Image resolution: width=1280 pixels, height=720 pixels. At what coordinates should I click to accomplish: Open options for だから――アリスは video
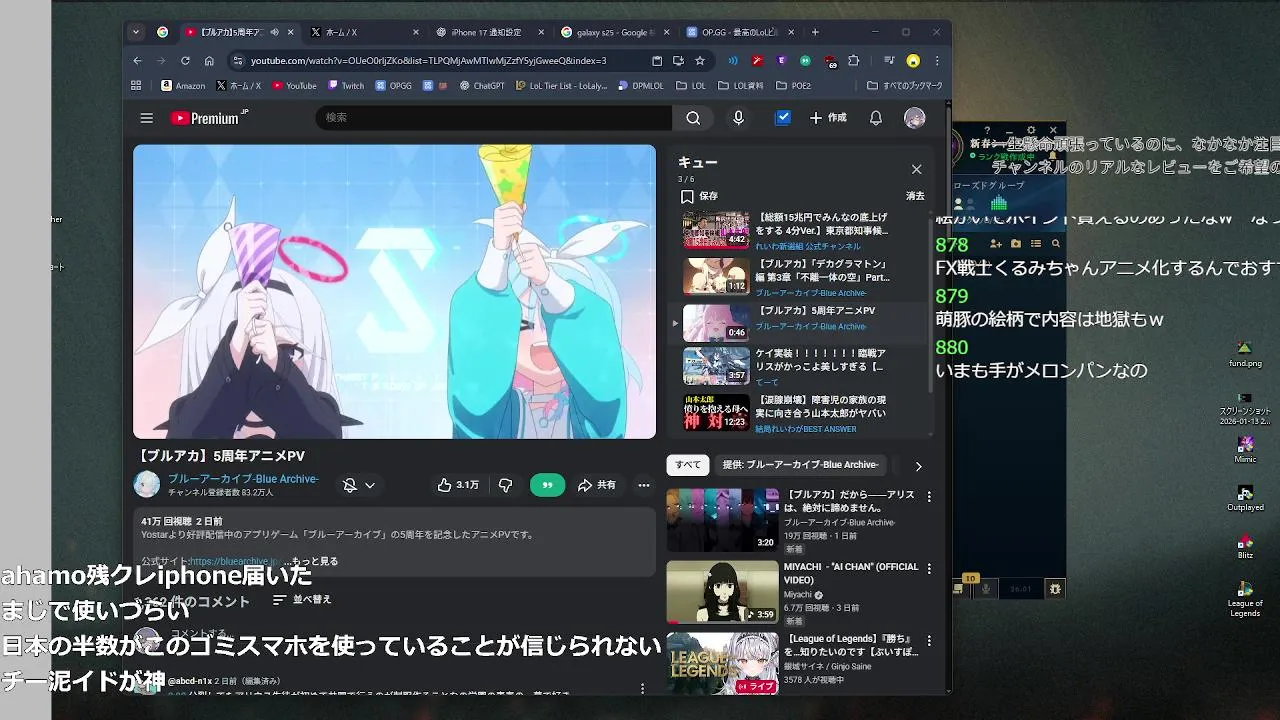coord(929,497)
